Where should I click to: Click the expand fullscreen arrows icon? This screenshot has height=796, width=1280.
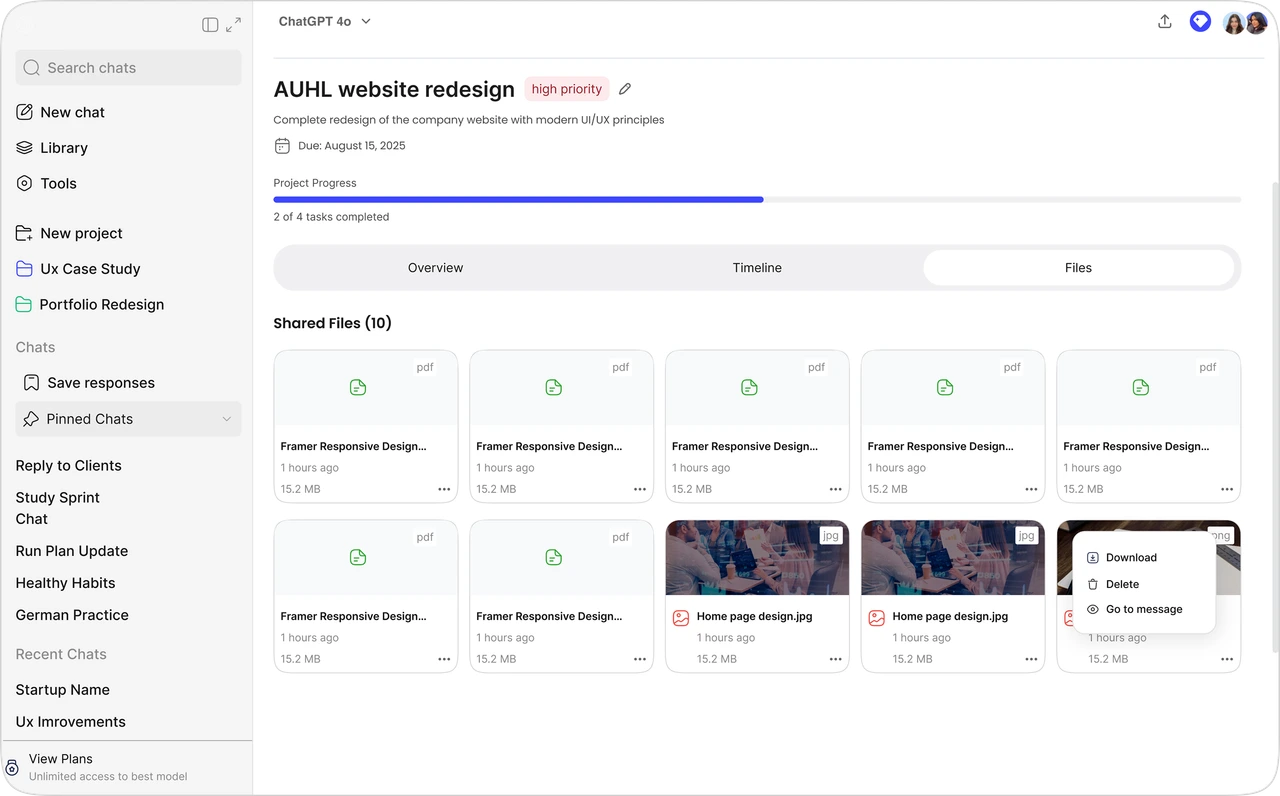pos(234,25)
